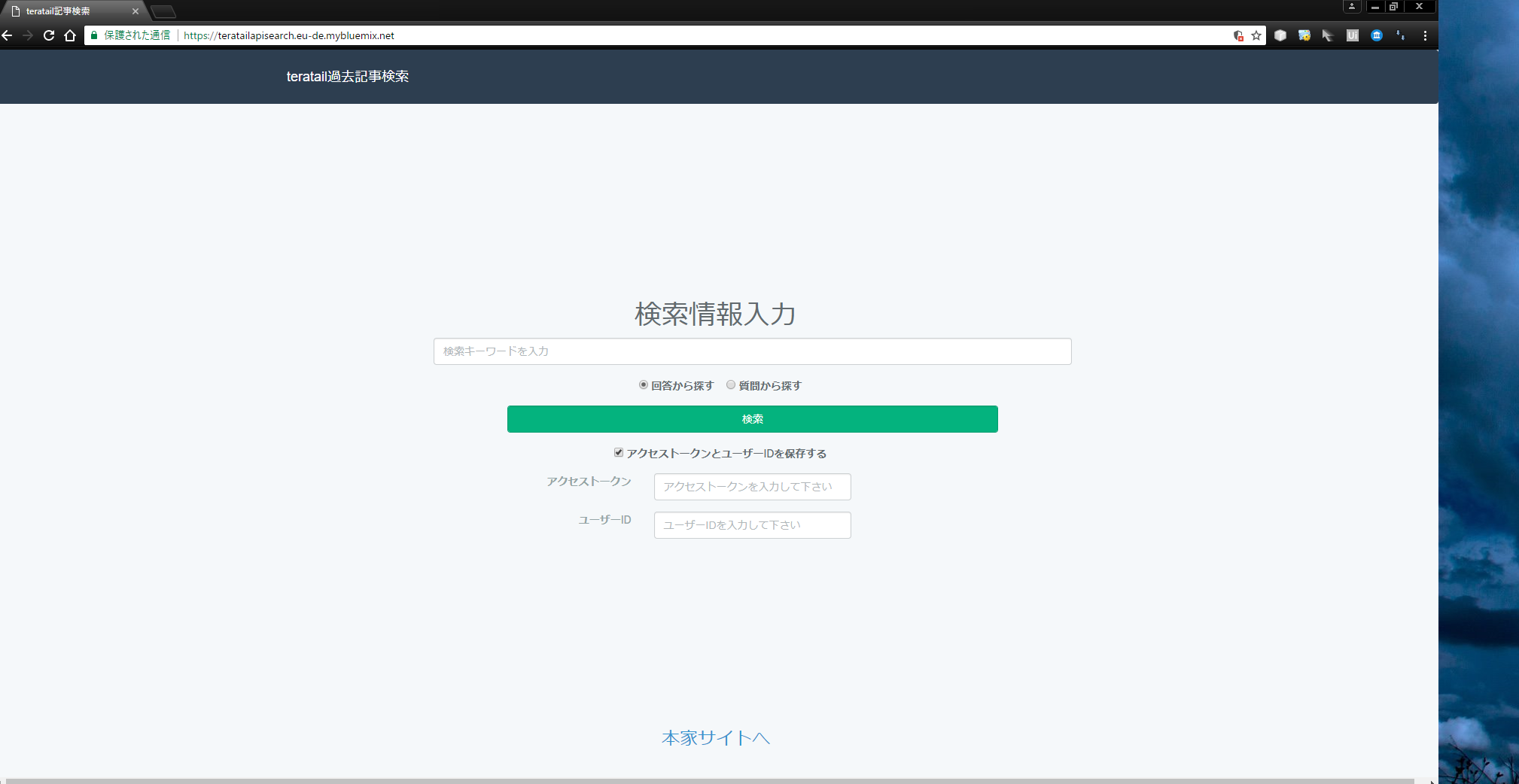Open the blue bank building extension icon
Image resolution: width=1519 pixels, height=784 pixels.
pos(1377,35)
